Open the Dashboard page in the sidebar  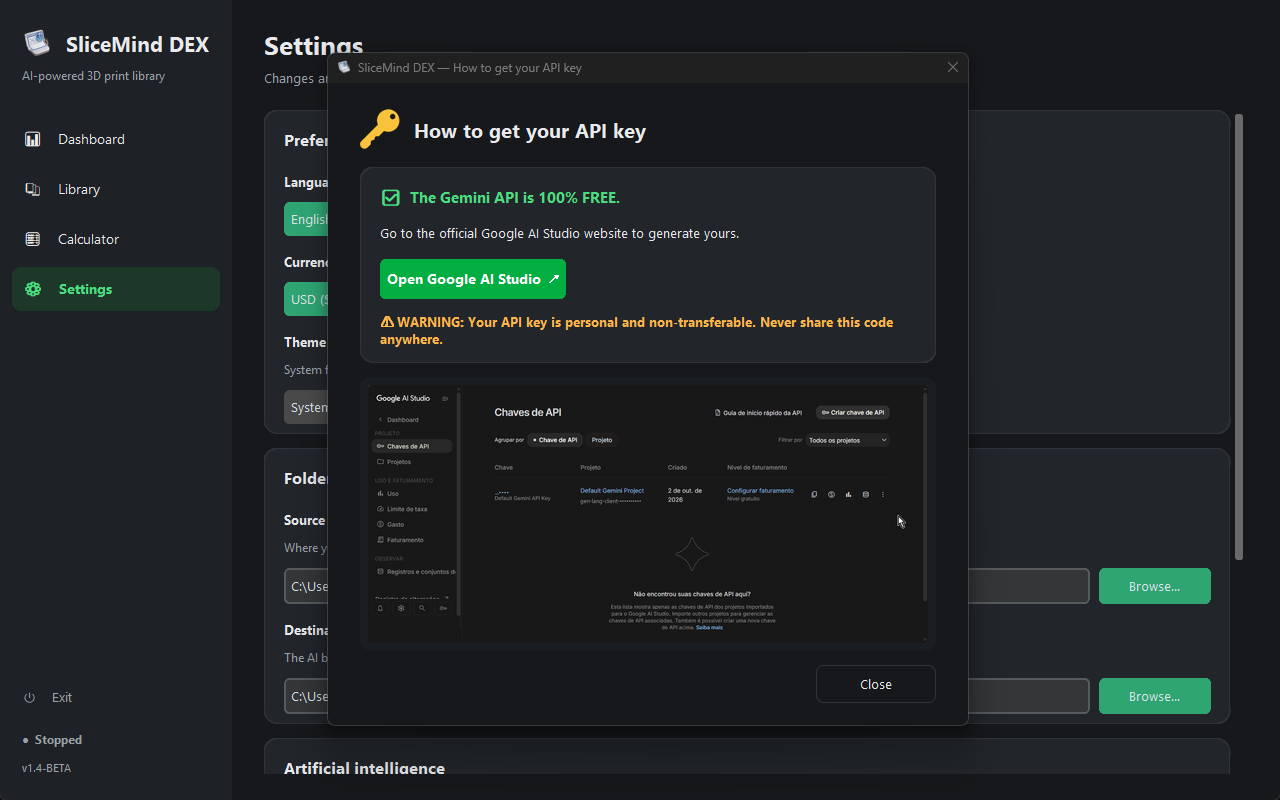(x=116, y=139)
